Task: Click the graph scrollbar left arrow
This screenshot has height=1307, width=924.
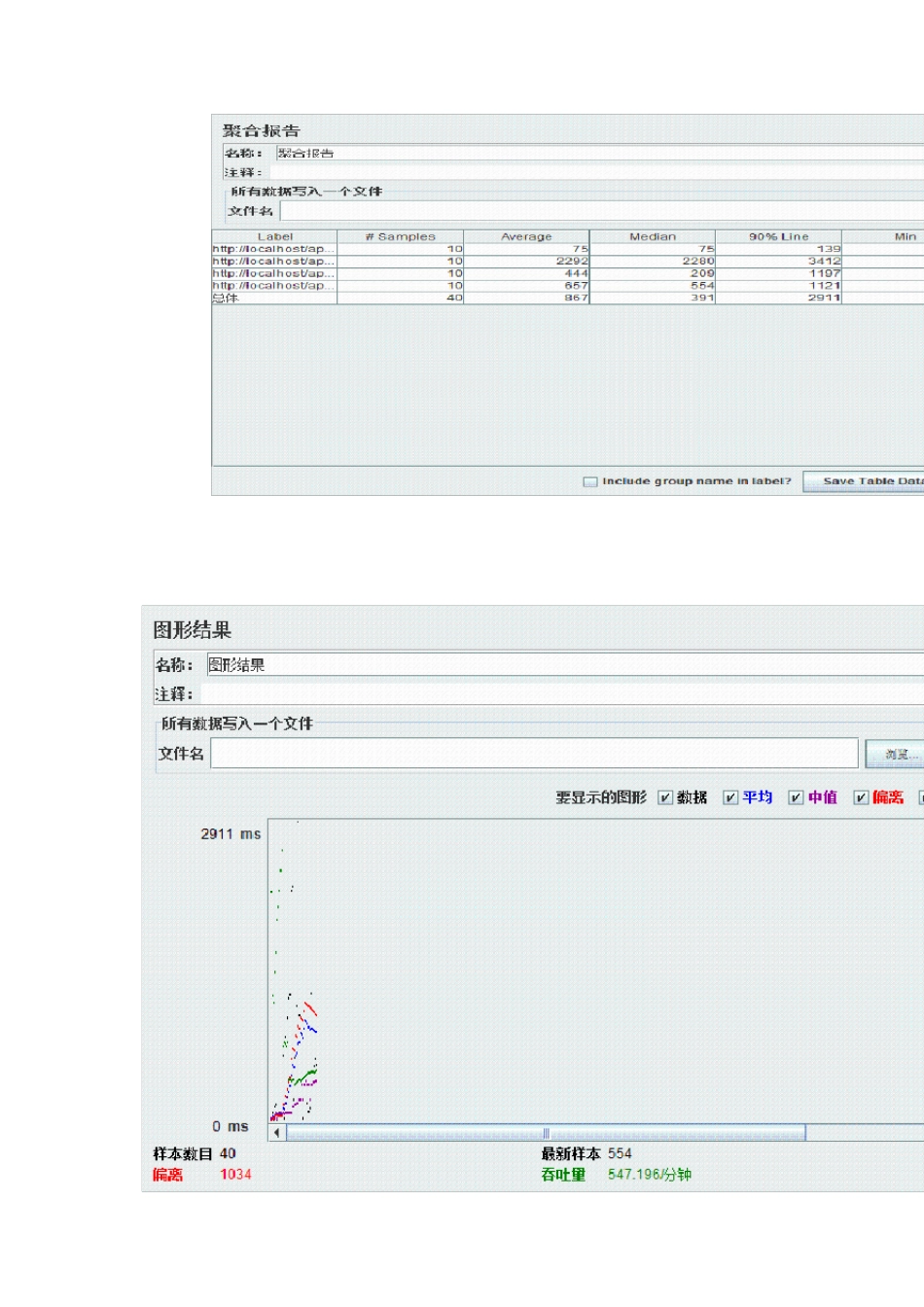Action: pos(277,1133)
